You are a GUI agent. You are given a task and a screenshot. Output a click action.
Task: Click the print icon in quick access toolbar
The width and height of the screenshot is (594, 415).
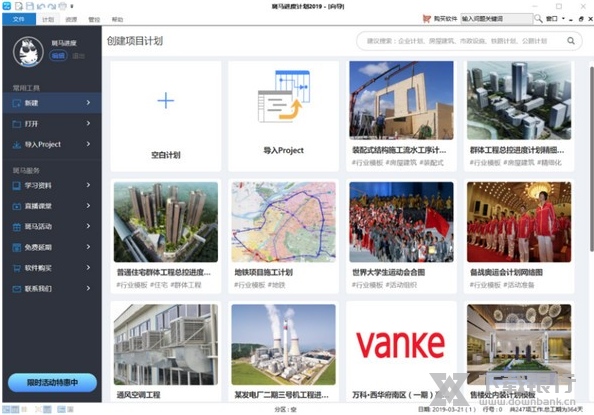pos(63,6)
